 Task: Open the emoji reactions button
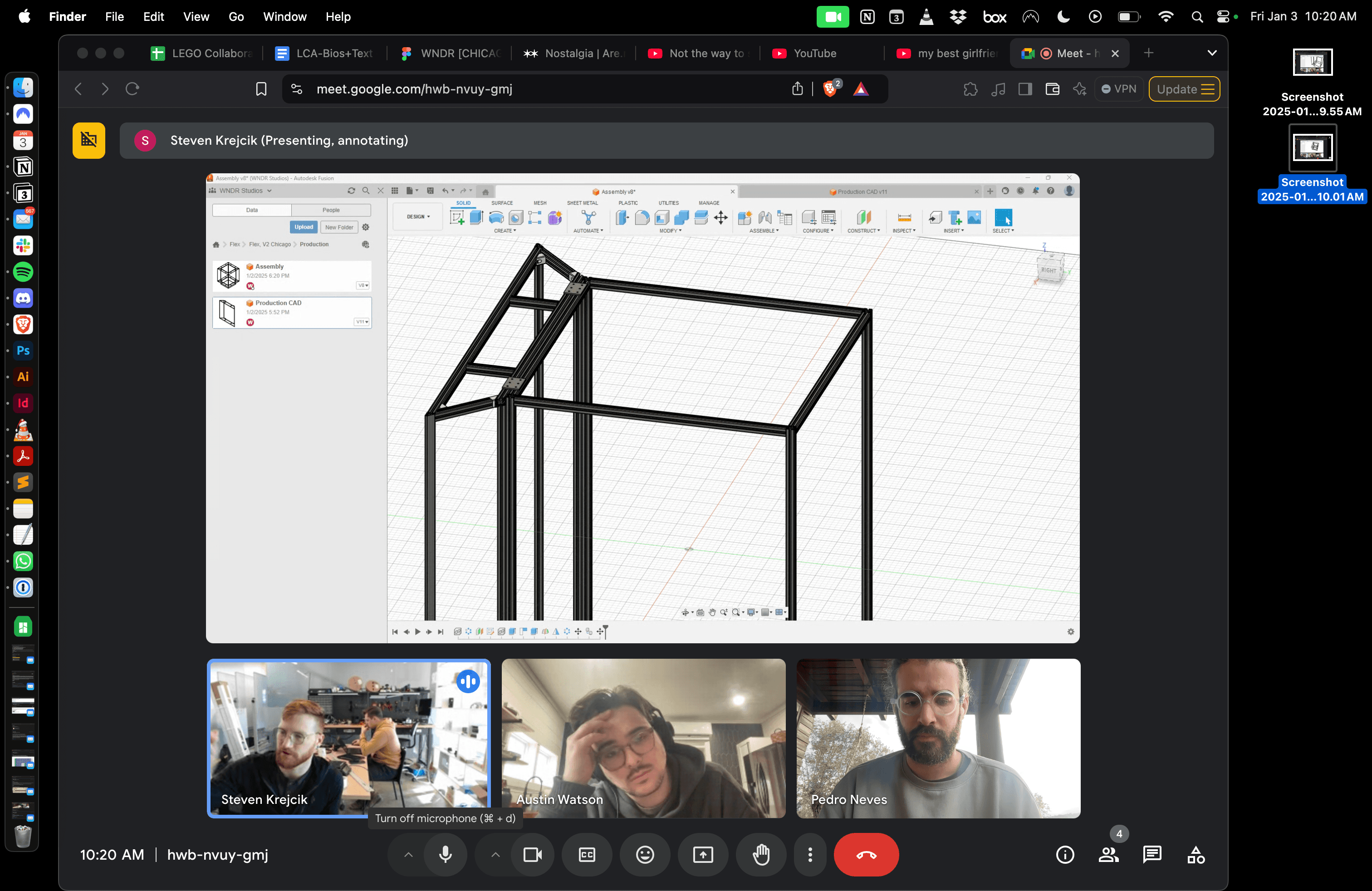645,855
